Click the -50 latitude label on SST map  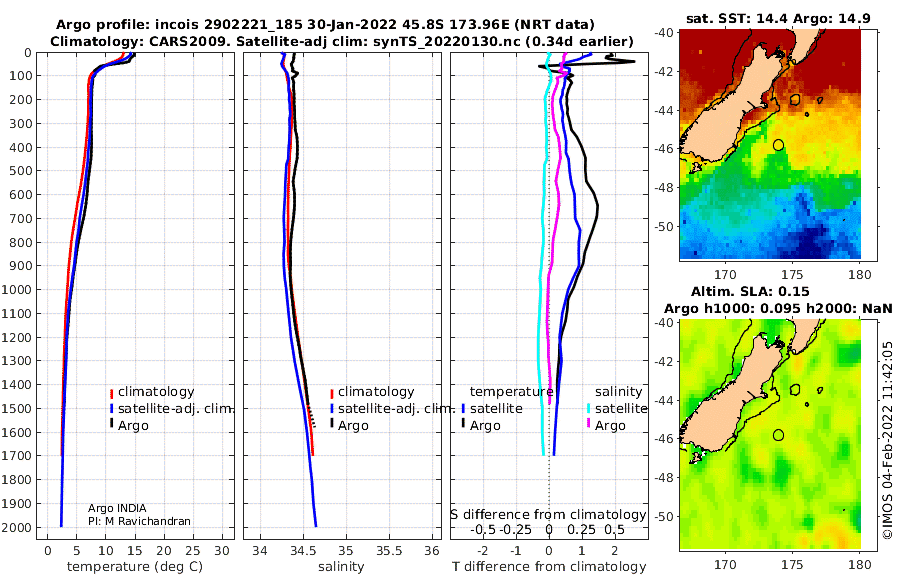(x=664, y=226)
